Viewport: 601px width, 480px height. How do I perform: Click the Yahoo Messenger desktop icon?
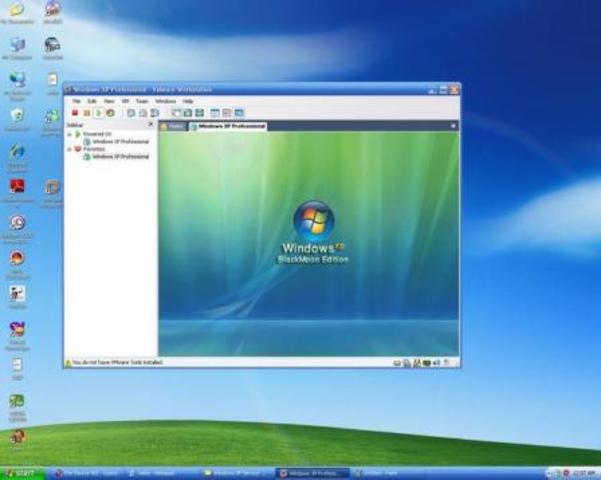click(17, 335)
